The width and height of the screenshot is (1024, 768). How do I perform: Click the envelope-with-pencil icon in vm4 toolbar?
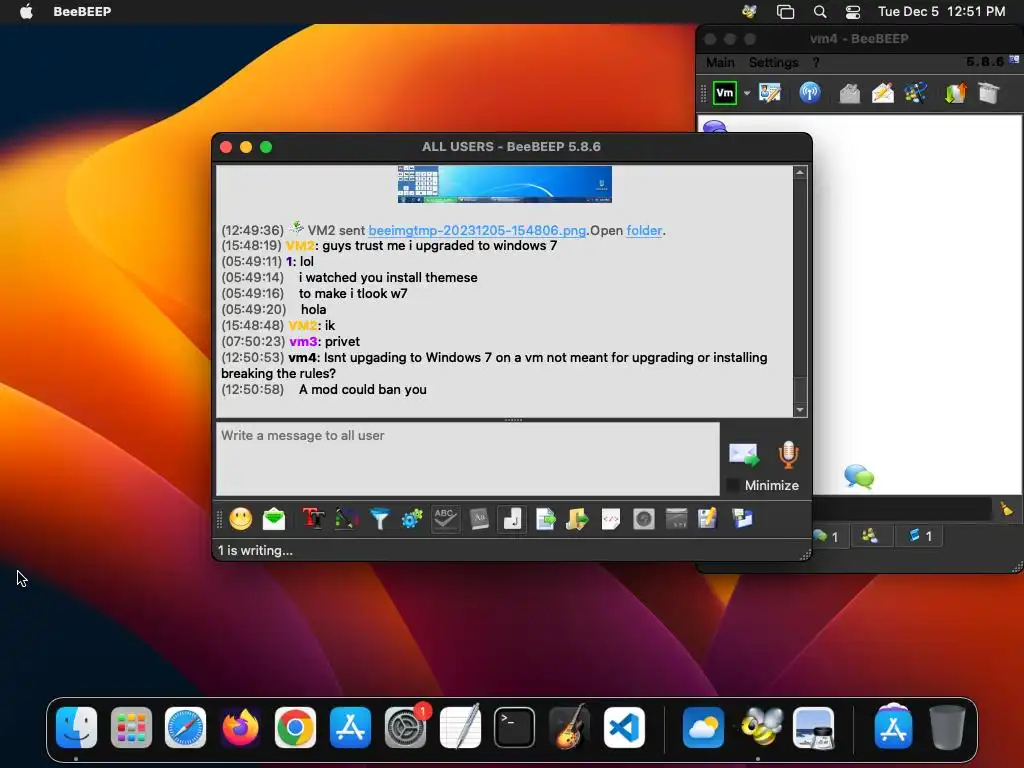[x=883, y=93]
